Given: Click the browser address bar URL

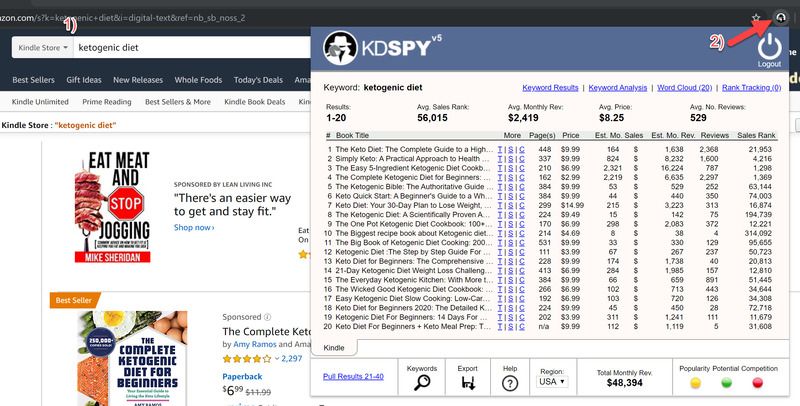Looking at the screenshot, I should coord(122,18).
